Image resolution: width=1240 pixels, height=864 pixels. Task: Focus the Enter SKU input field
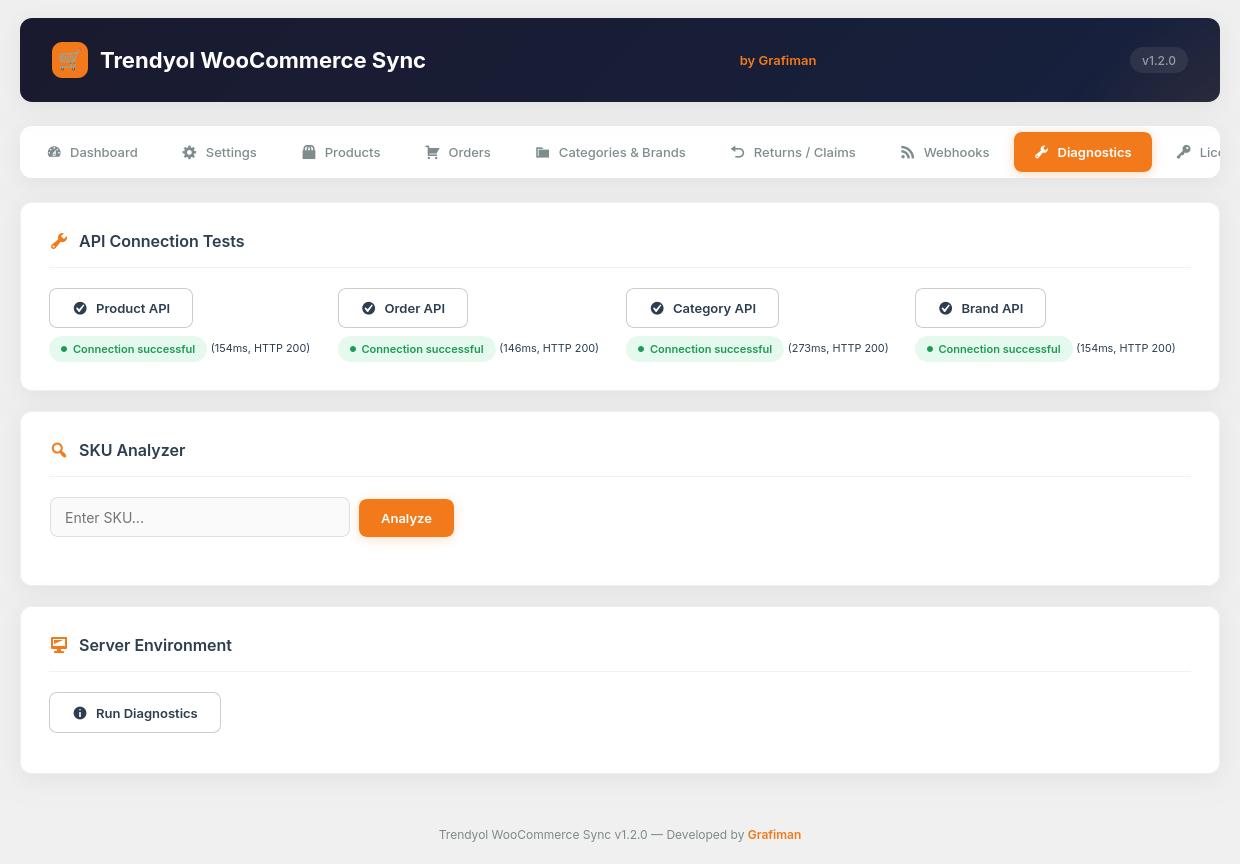200,517
